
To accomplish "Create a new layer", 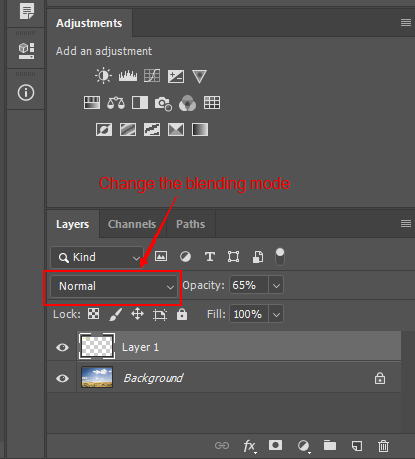I will [x=357, y=446].
